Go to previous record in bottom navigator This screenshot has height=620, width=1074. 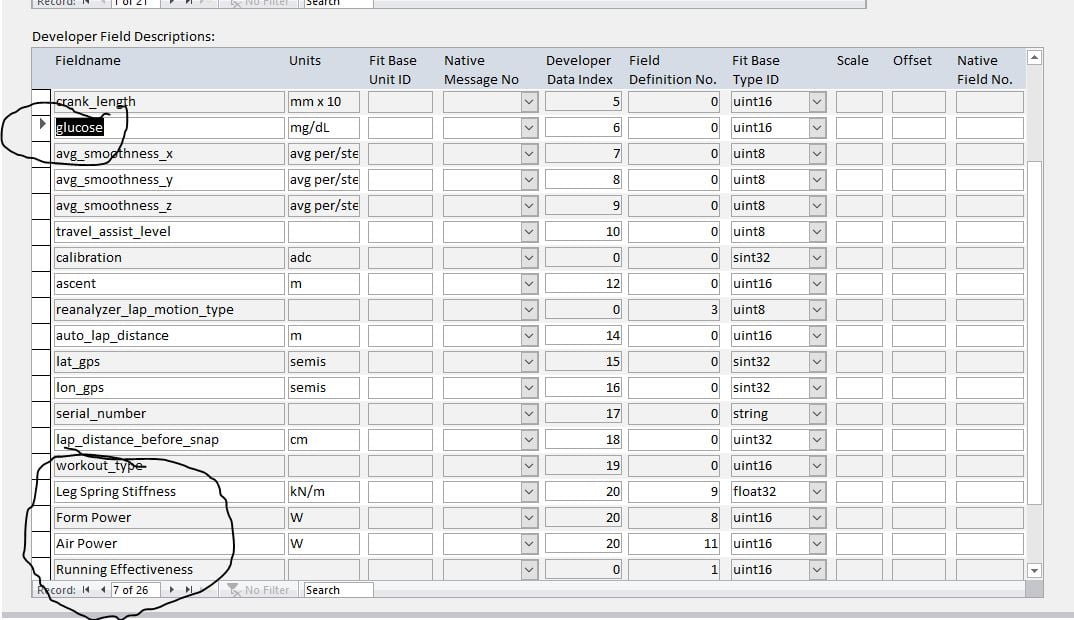point(102,590)
